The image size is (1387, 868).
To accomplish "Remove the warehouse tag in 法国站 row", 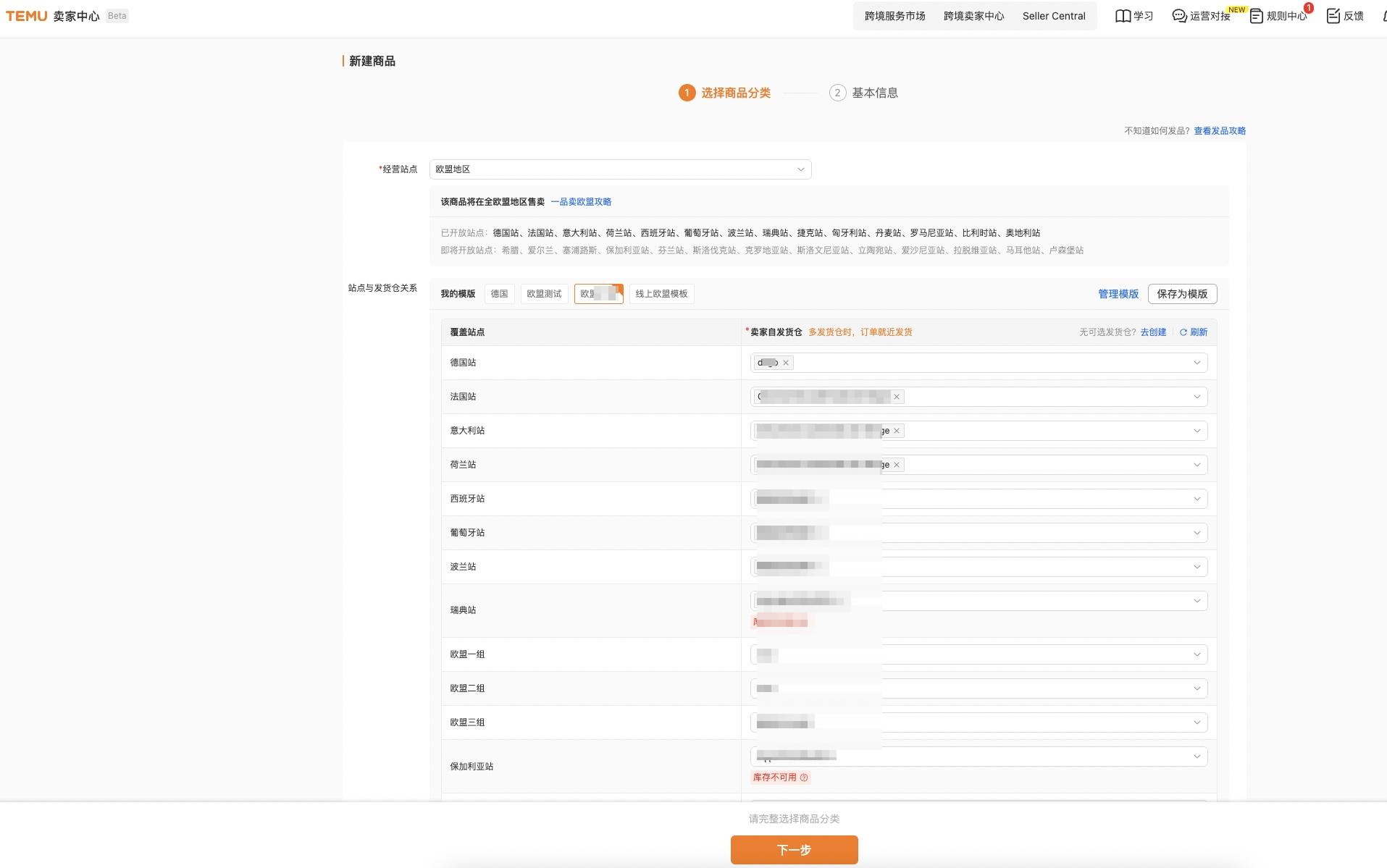I will coord(897,397).
